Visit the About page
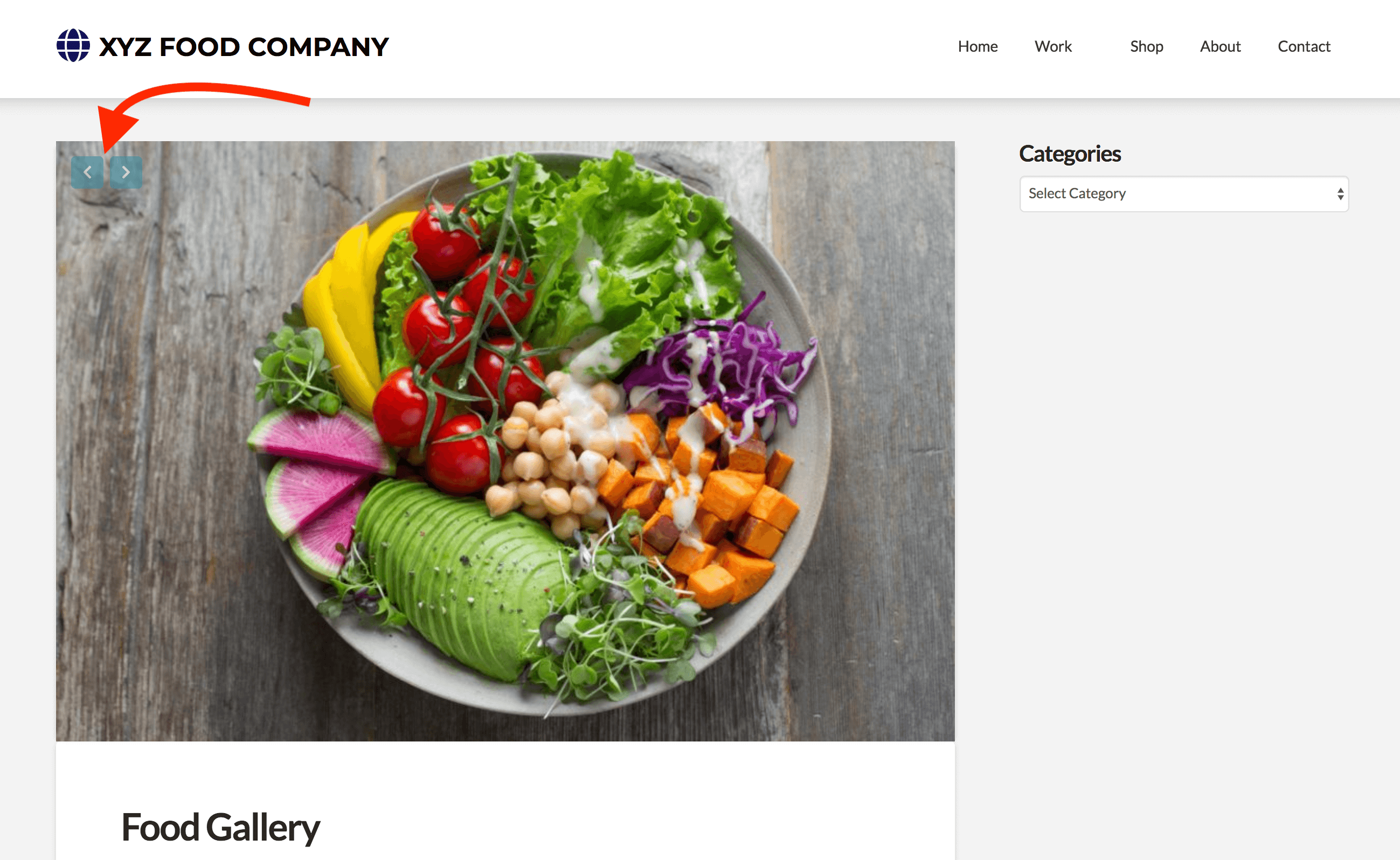1400x860 pixels. (x=1221, y=46)
